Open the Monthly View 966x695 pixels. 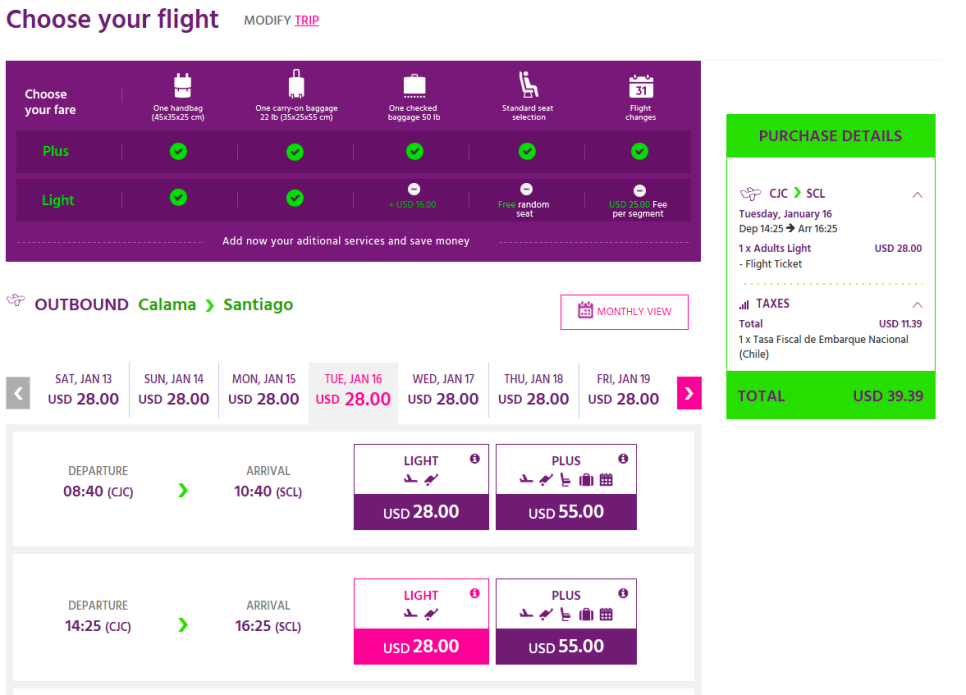coord(624,311)
